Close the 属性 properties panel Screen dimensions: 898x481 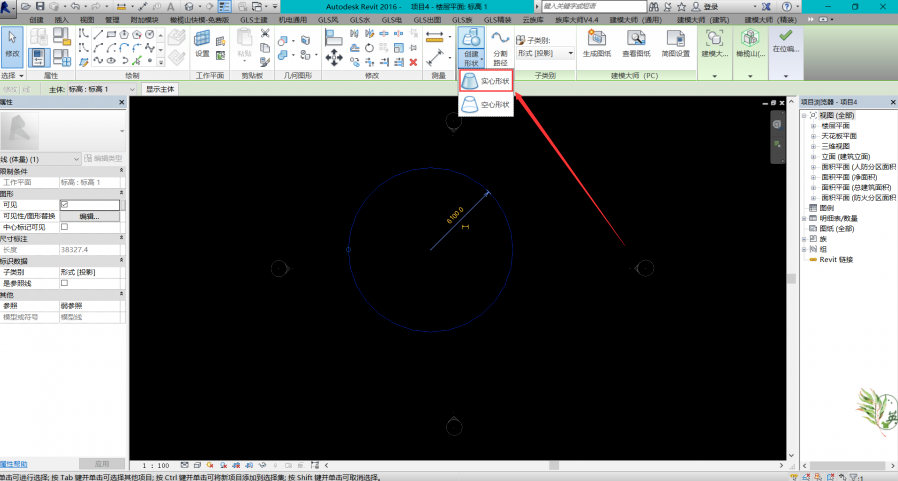coord(121,102)
